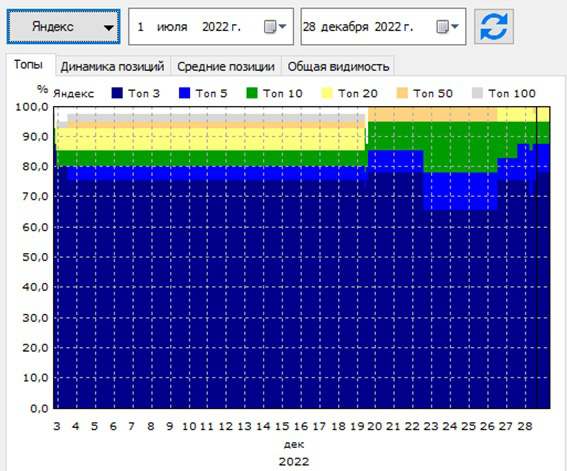Click the blue refresh arrows icon
The width and height of the screenshot is (567, 471).
coord(494,27)
